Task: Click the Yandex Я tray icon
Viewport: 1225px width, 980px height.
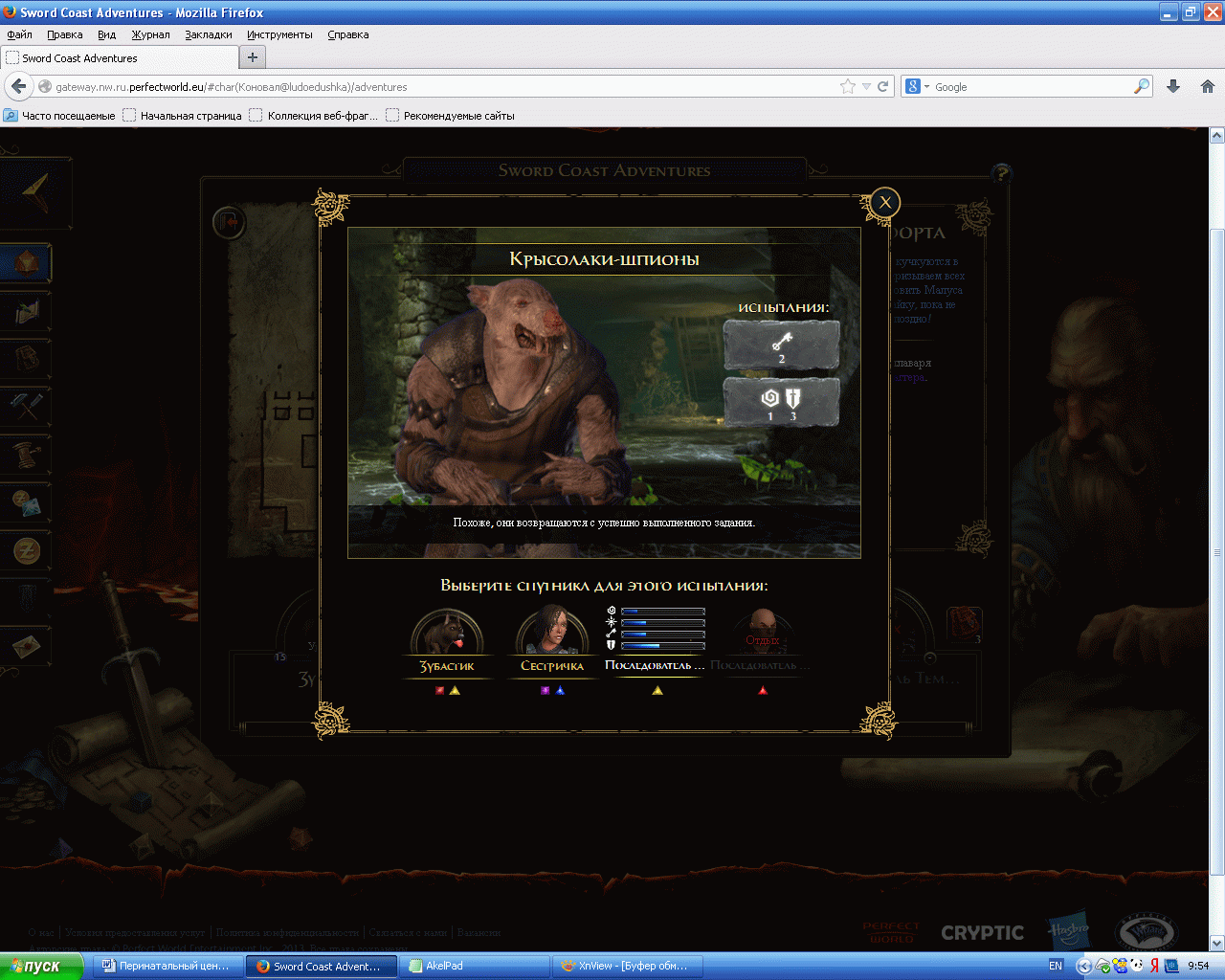Action: 1154,966
